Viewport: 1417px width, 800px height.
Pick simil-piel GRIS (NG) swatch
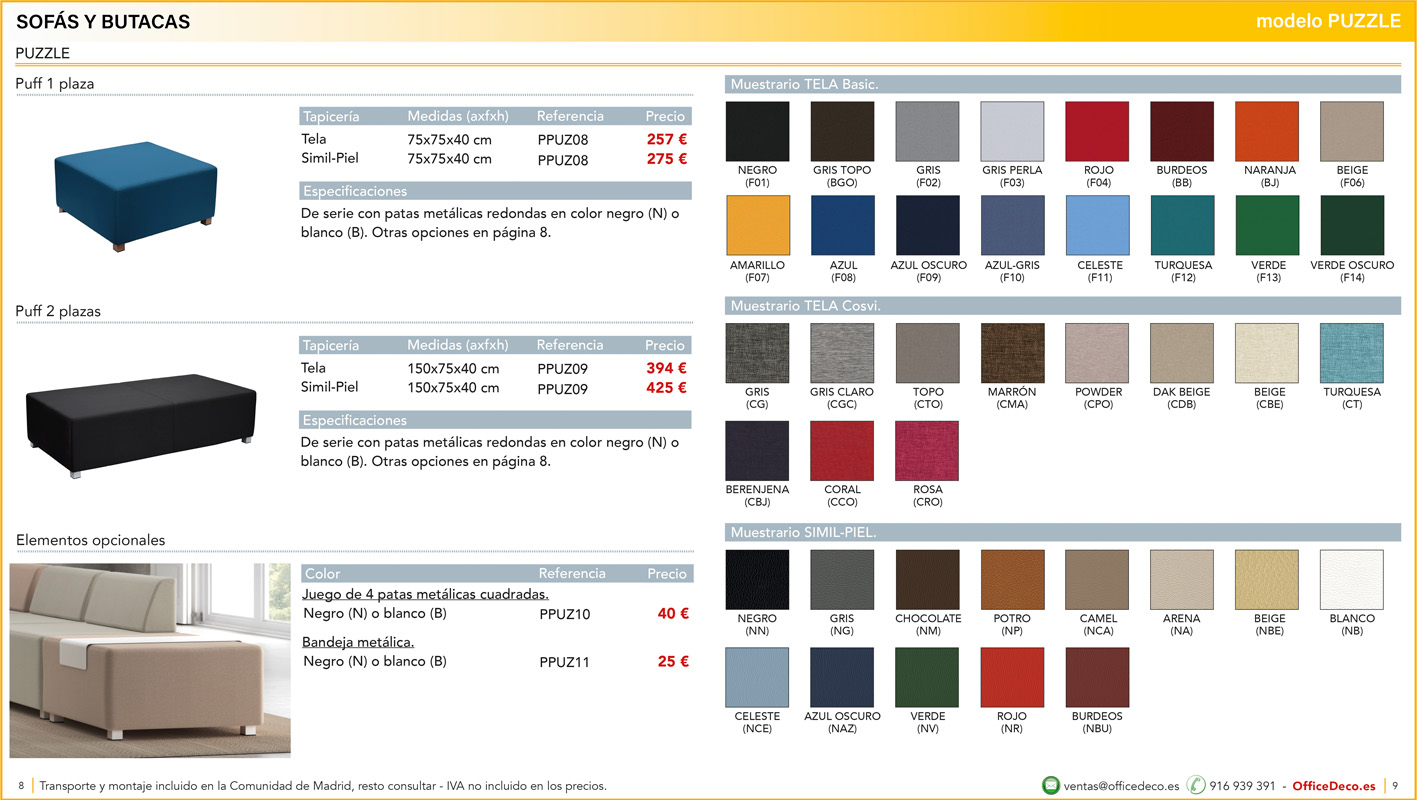pyautogui.click(x=842, y=580)
